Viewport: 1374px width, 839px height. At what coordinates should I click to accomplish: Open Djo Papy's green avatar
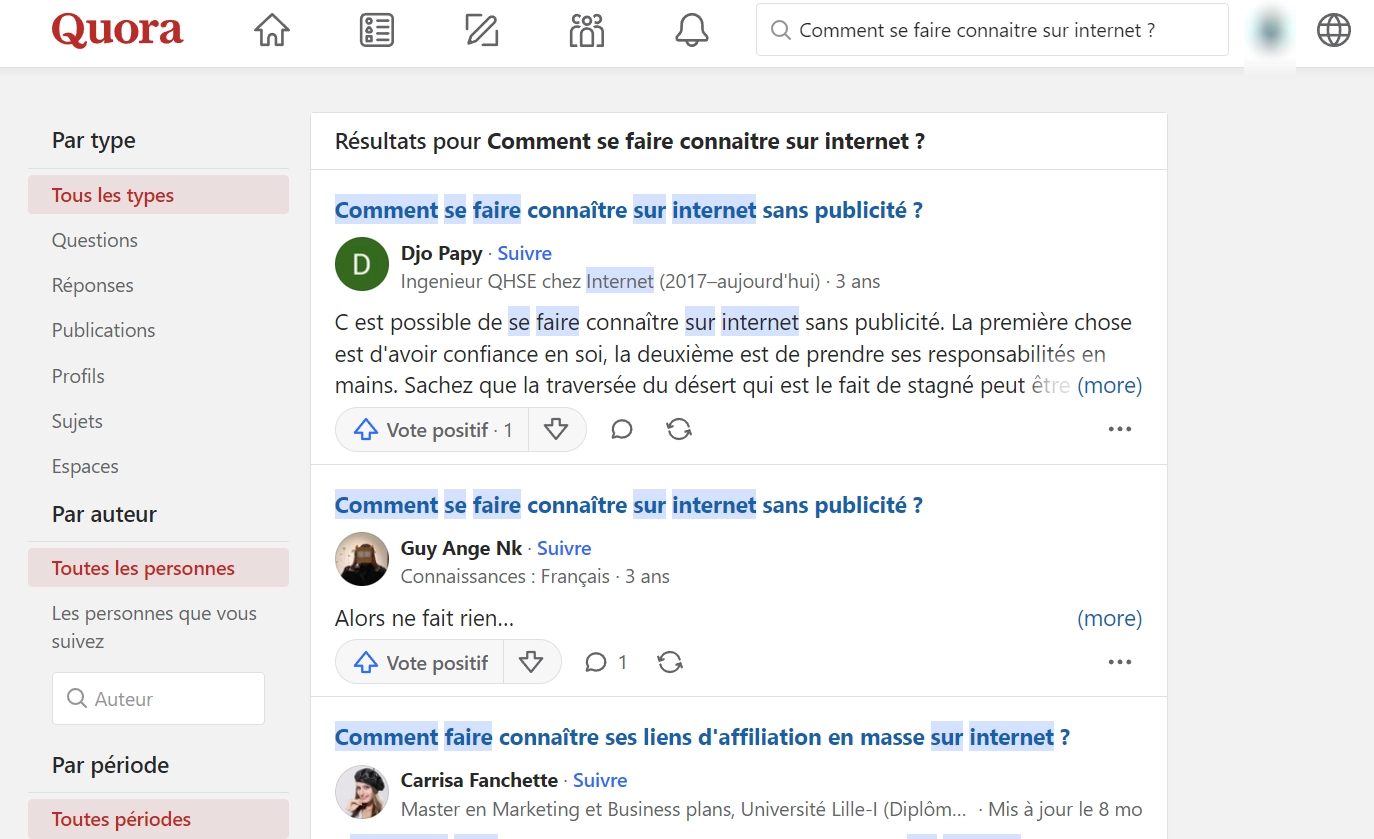(x=362, y=264)
